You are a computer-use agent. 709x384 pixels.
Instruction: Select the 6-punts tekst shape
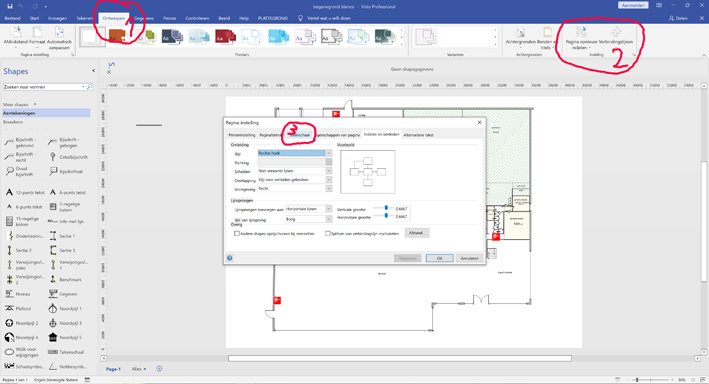24,207
